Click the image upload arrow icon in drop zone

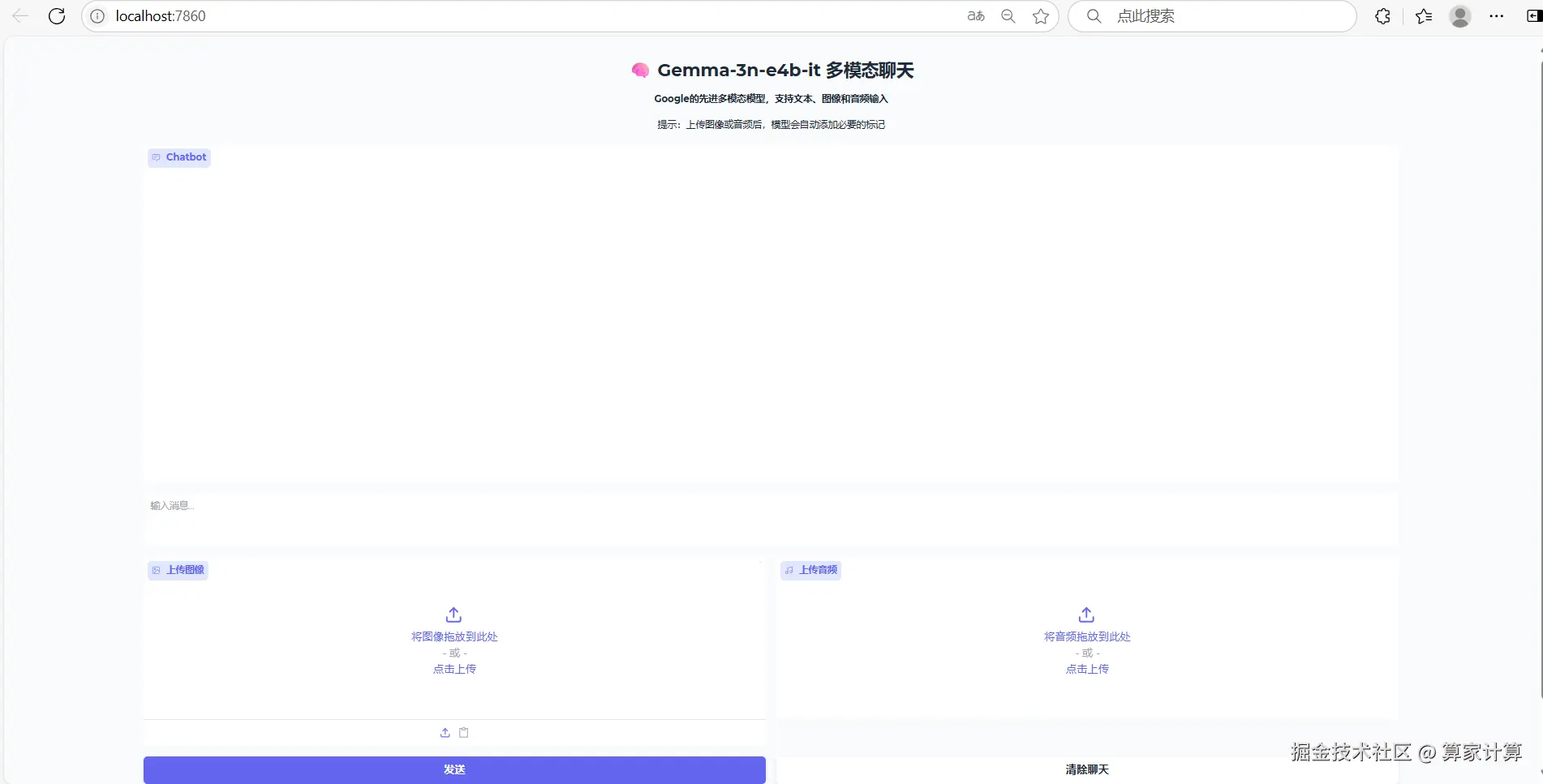click(x=454, y=615)
